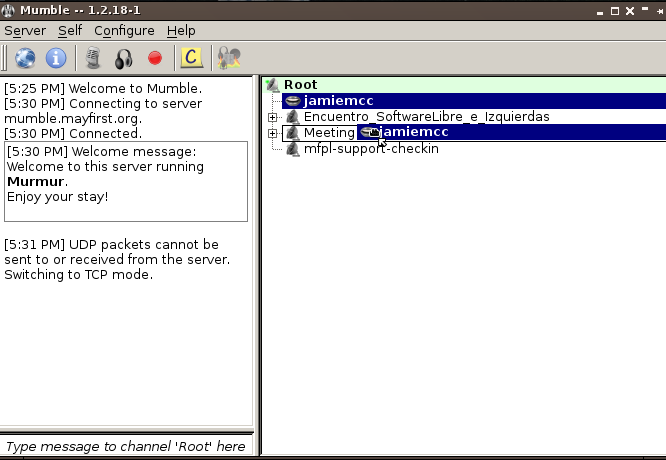
Task: Click the toolbar drag handle
Action: 4,58
